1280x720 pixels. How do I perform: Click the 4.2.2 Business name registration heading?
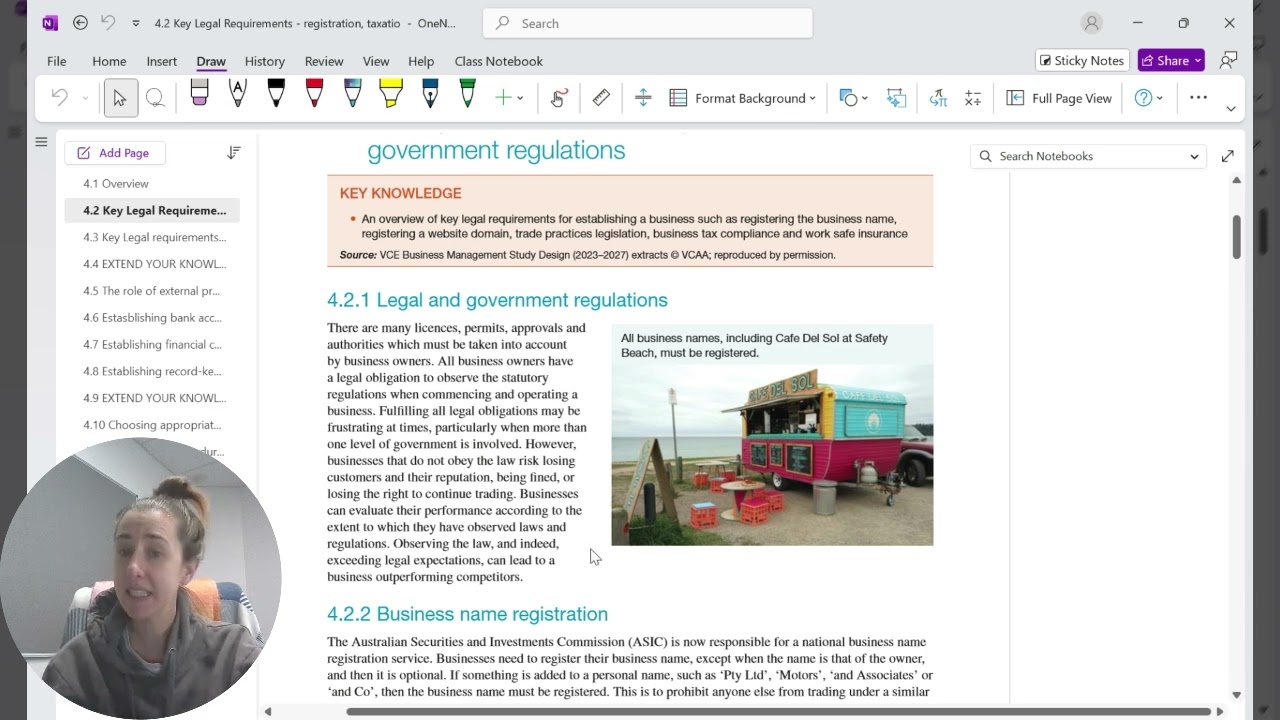[467, 614]
